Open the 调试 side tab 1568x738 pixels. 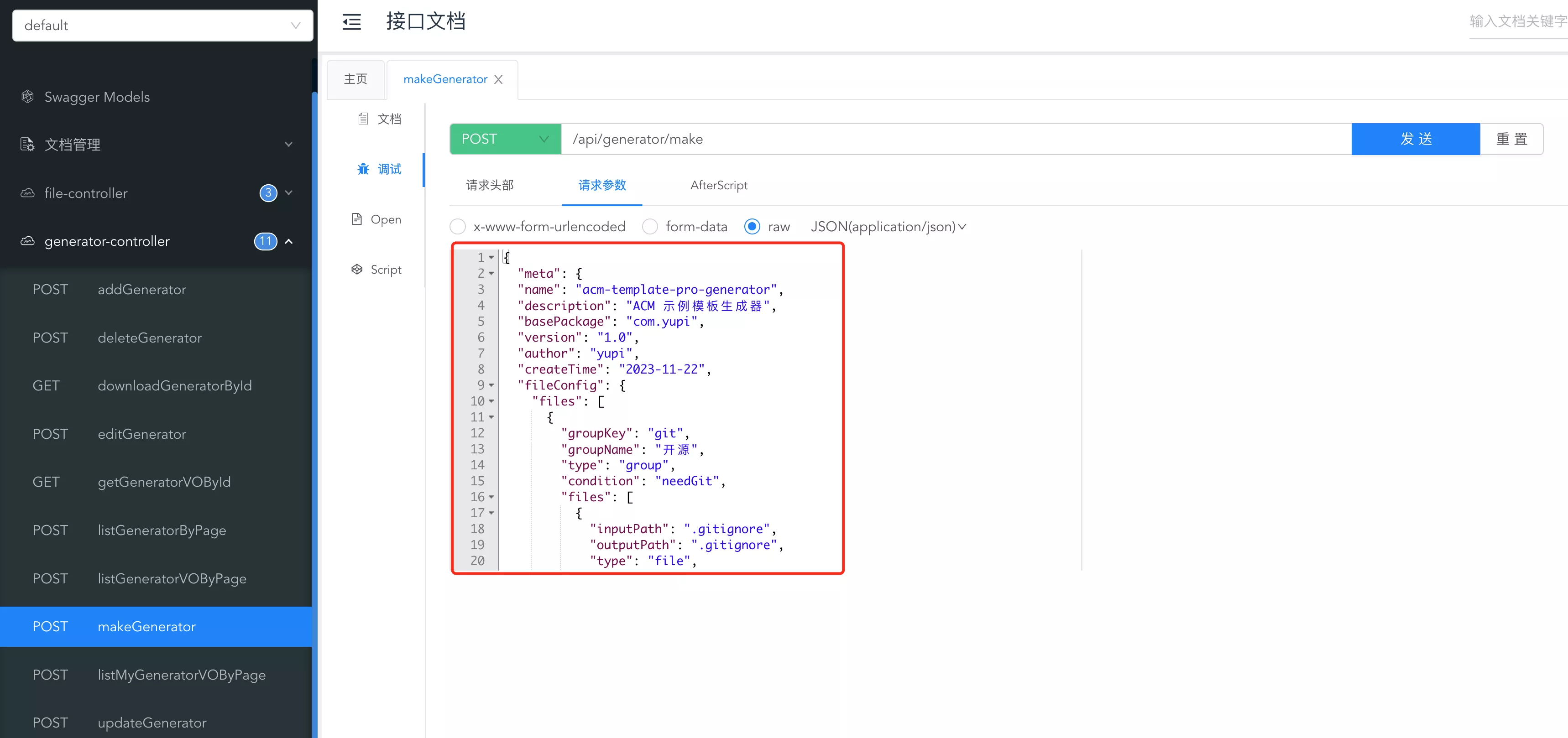(379, 168)
